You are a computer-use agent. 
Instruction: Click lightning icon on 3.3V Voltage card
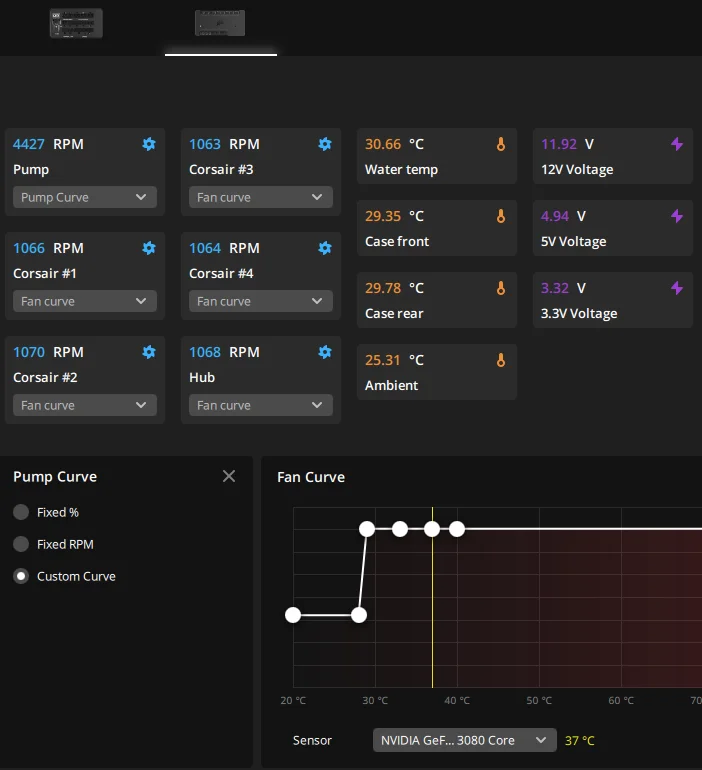(677, 288)
